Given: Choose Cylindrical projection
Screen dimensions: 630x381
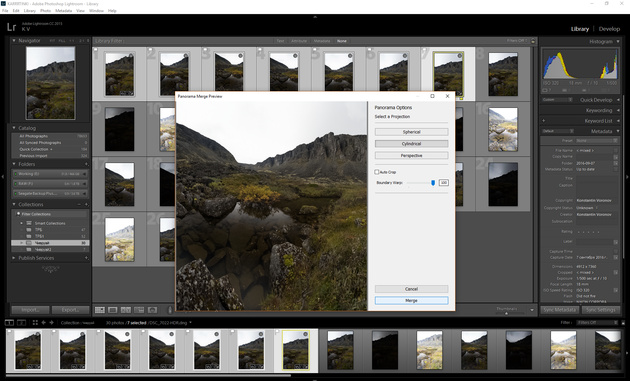Looking at the screenshot, I should click(x=411, y=143).
